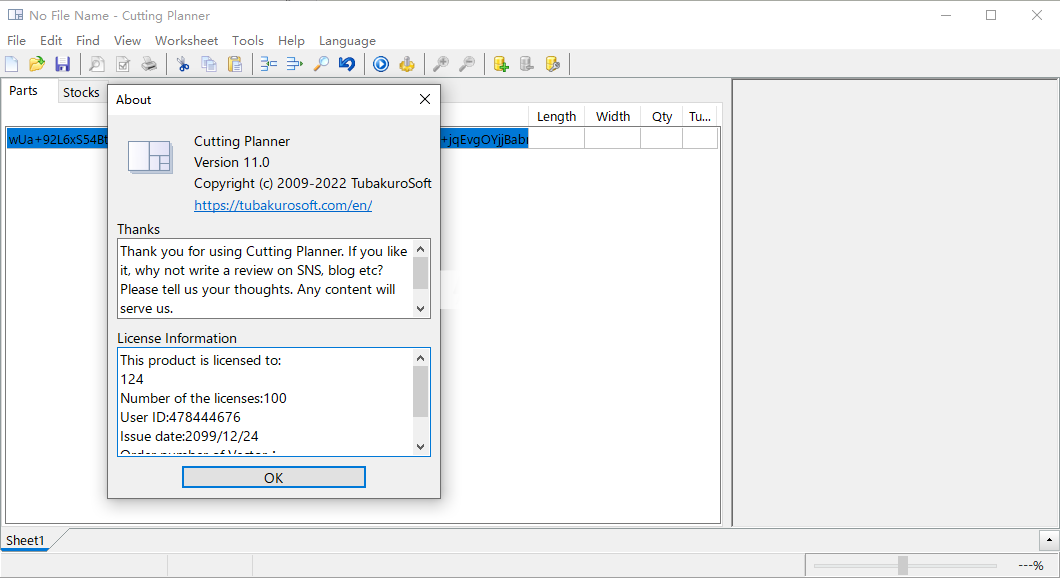
Task: Open the Tools menu
Action: click(247, 41)
